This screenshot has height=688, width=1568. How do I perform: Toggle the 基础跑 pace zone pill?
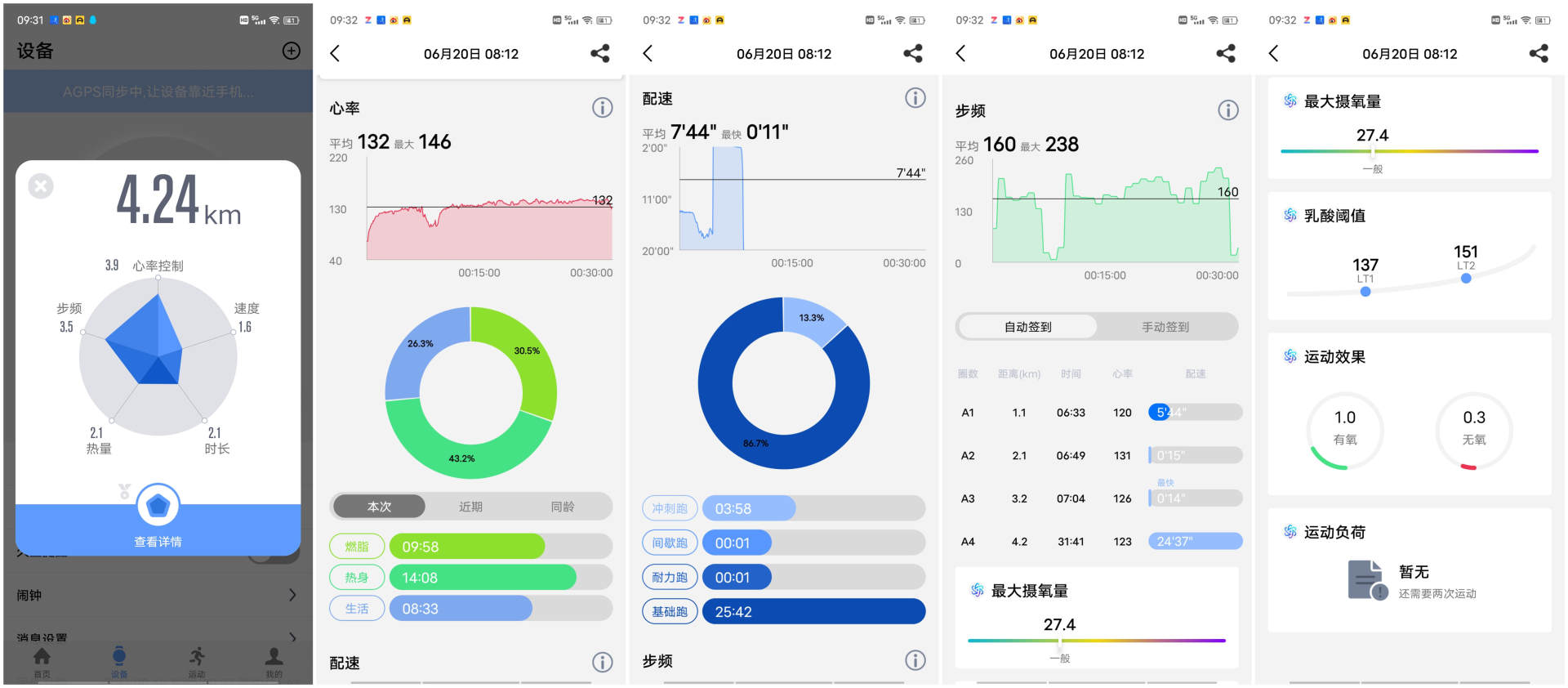click(670, 611)
